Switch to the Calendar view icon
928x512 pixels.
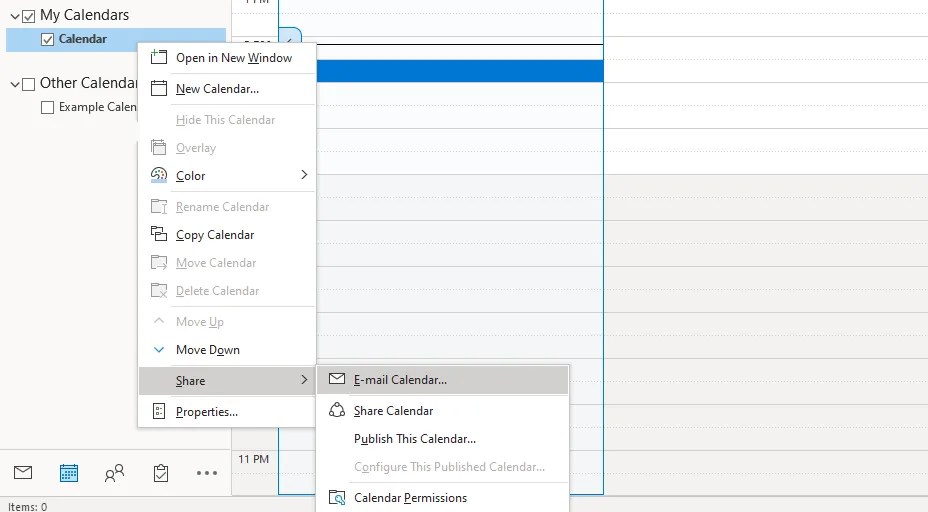point(69,473)
